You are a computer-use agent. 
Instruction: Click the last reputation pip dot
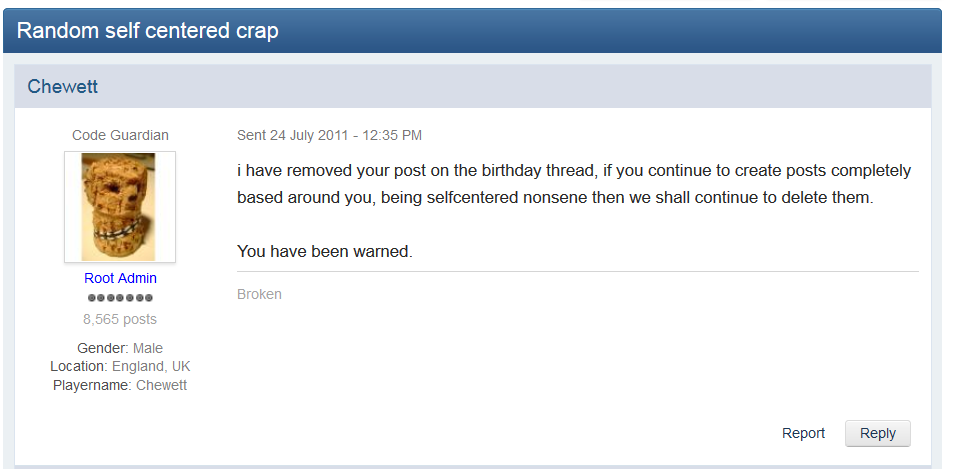point(148,298)
